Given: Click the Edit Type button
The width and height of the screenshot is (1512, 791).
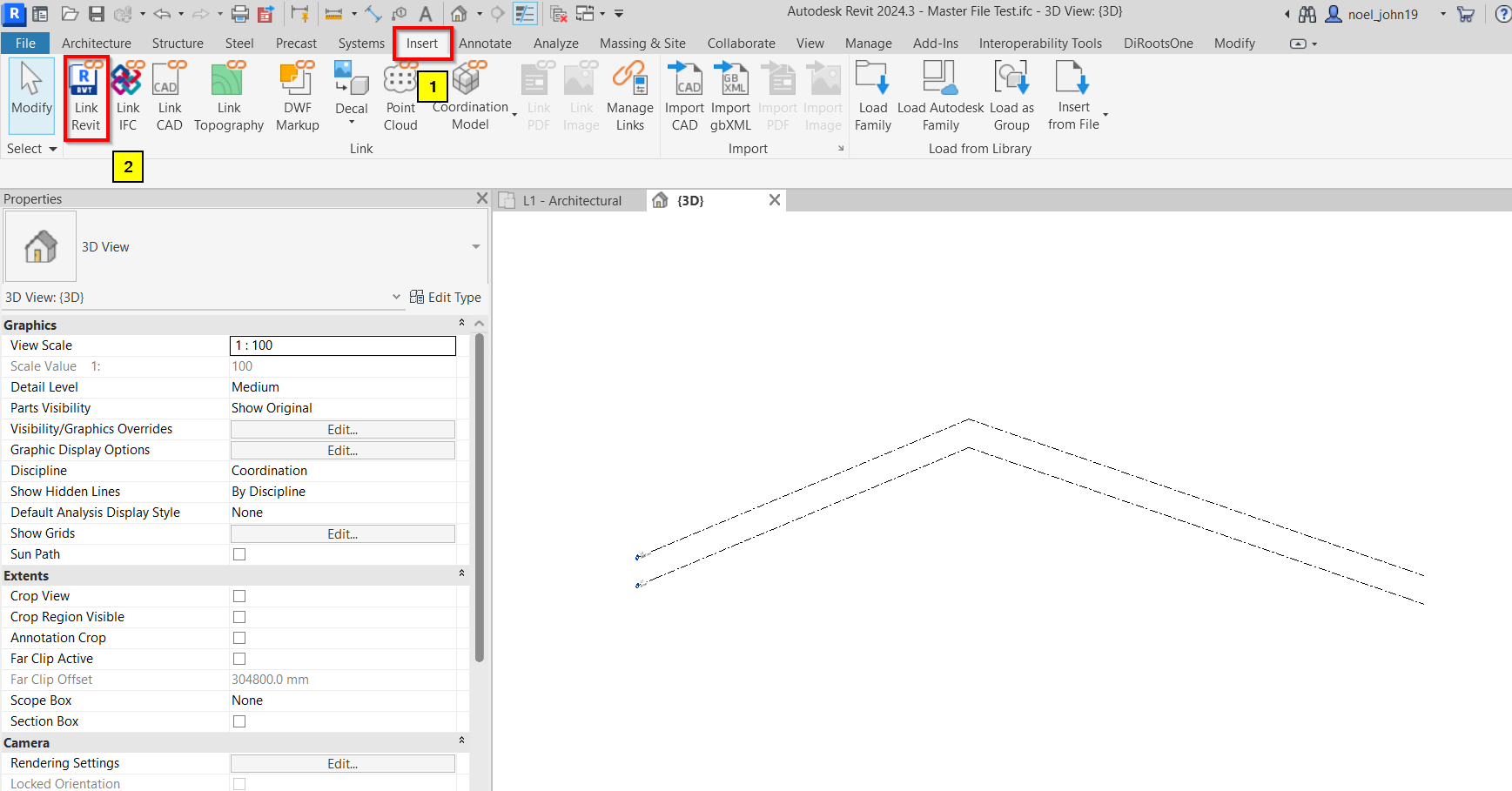Looking at the screenshot, I should pos(445,298).
